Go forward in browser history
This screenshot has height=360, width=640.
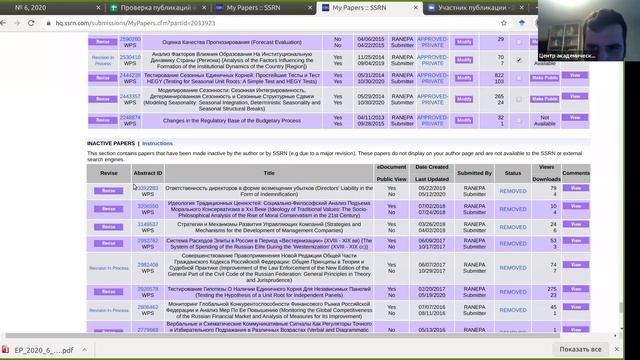(17, 23)
